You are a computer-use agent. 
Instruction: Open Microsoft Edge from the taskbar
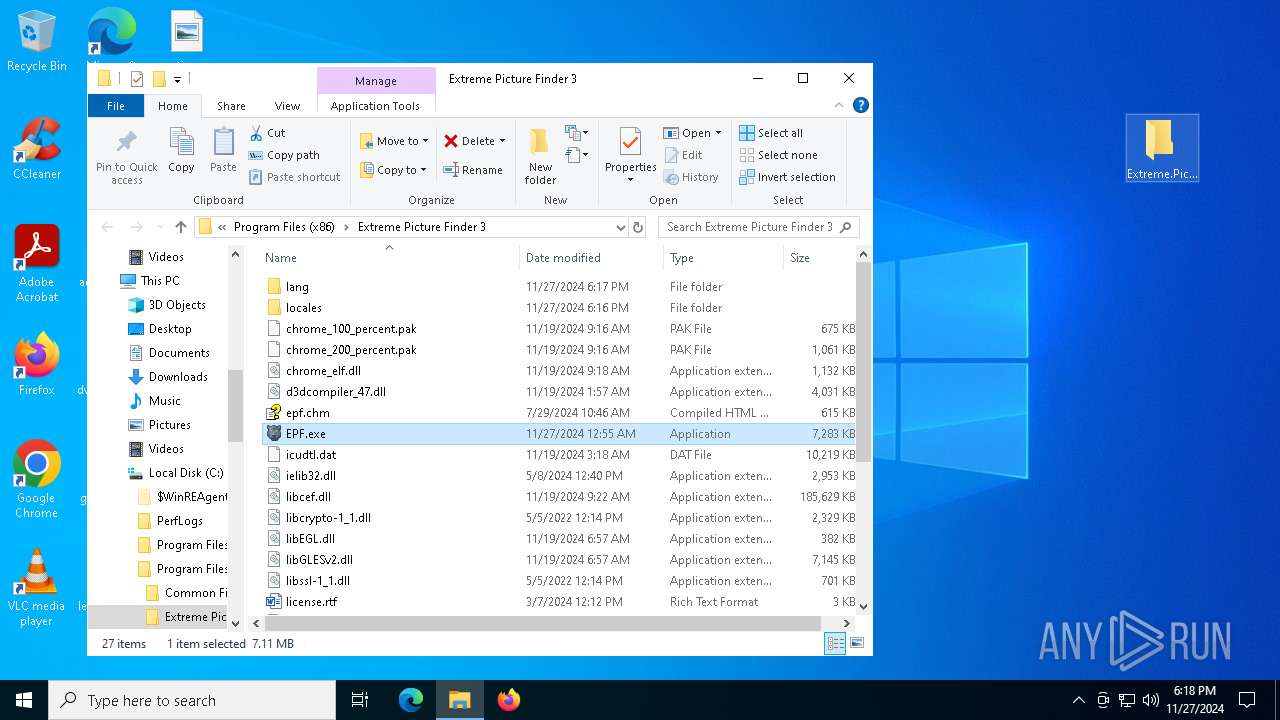point(411,700)
